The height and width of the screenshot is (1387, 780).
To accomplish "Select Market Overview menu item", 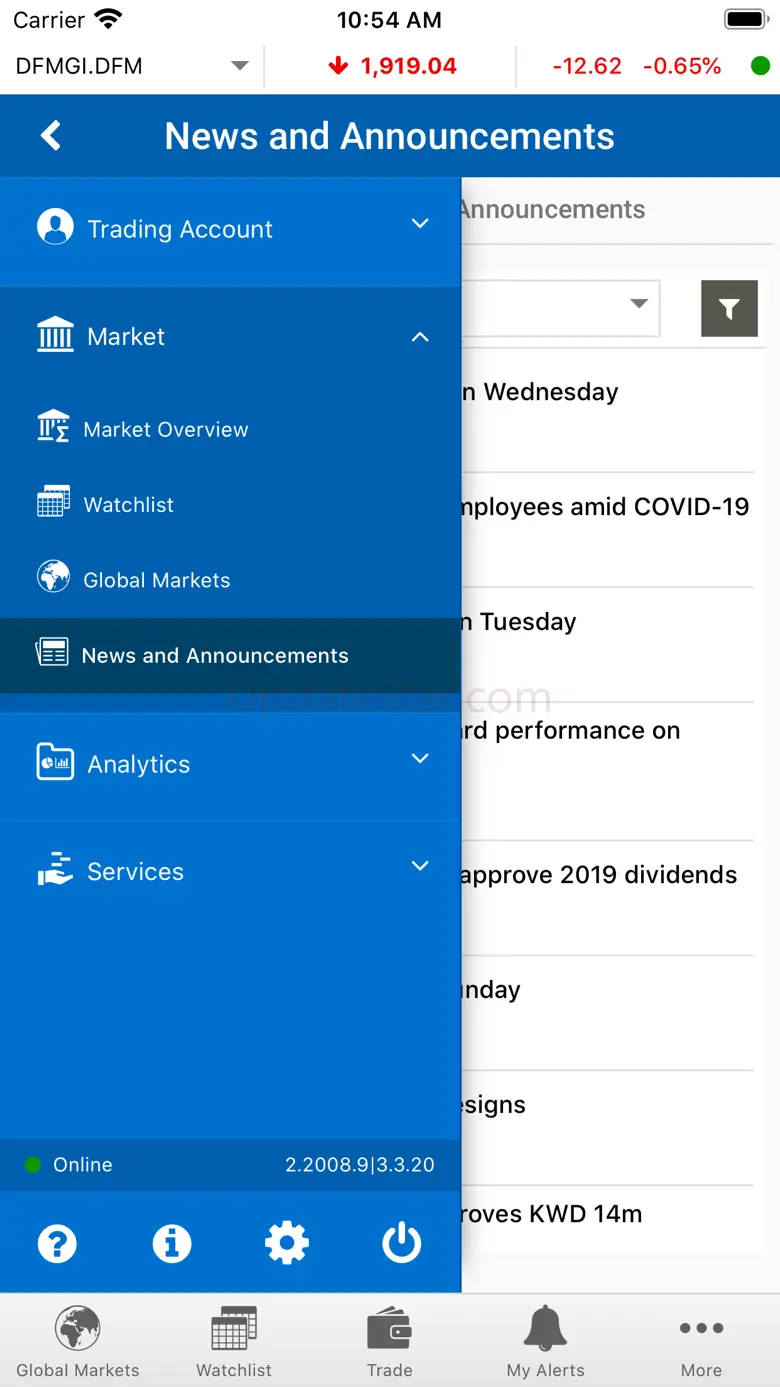I will point(166,430).
